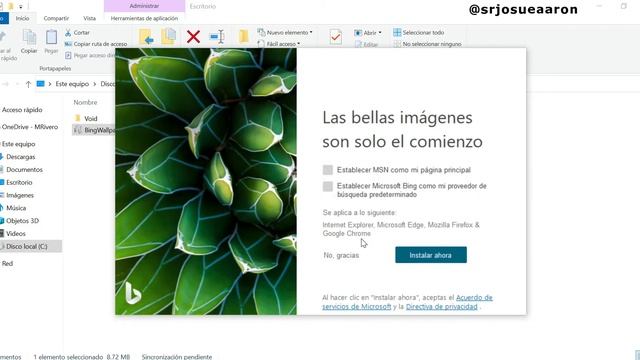Click the Nombre column header
Image resolution: width=640 pixels, height=360 pixels.
coord(85,102)
